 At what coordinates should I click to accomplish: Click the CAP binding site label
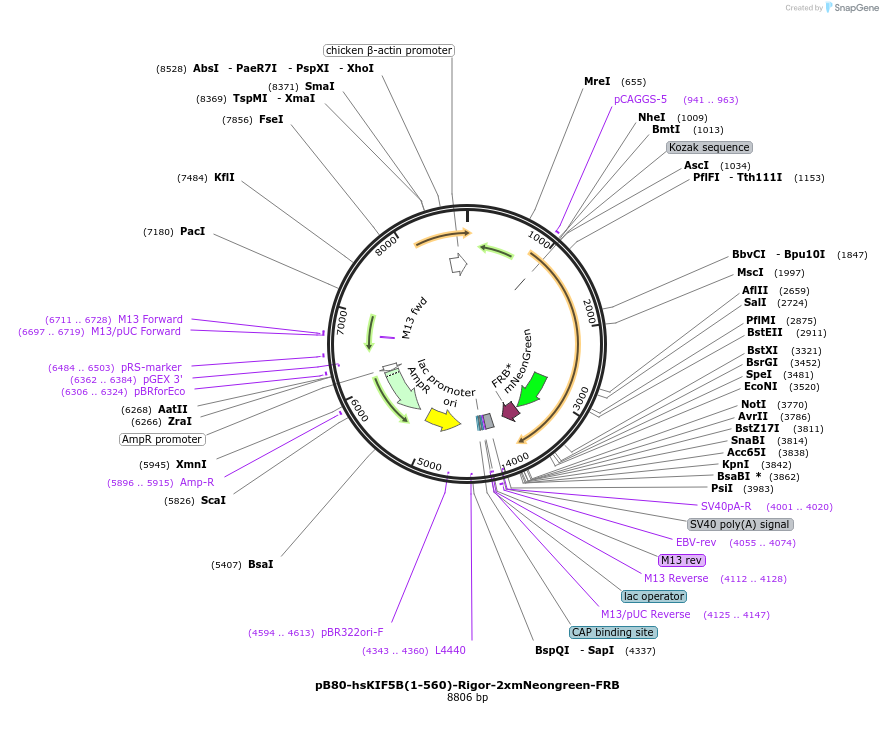(613, 632)
